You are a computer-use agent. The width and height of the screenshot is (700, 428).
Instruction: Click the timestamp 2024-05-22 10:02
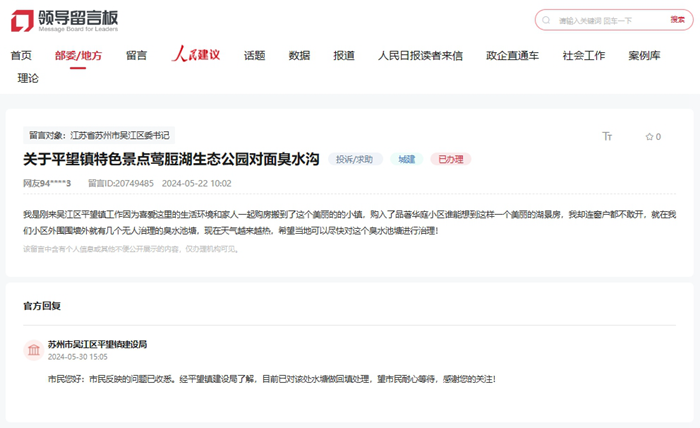[x=196, y=183]
